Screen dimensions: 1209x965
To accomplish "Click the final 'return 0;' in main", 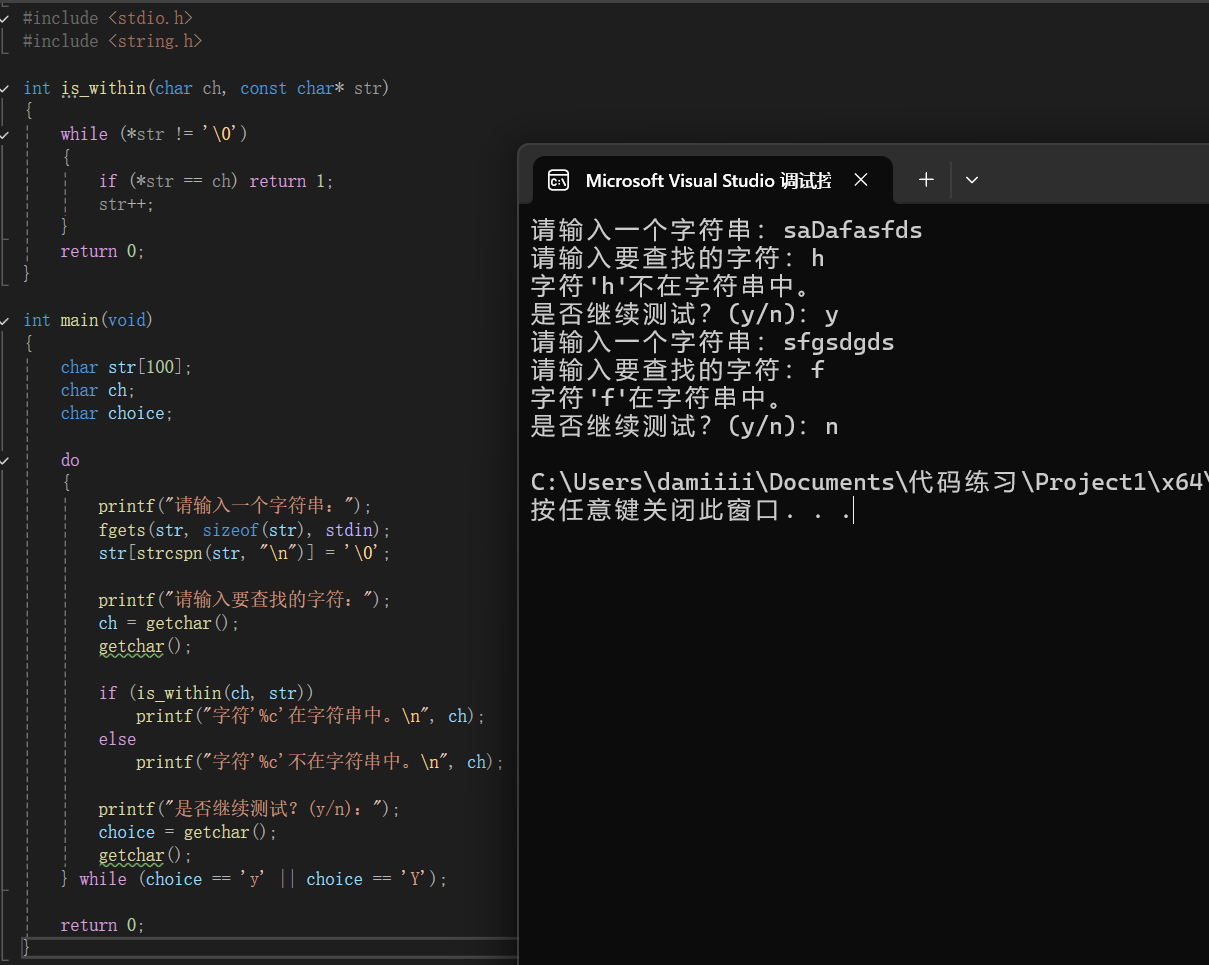I will (103, 925).
